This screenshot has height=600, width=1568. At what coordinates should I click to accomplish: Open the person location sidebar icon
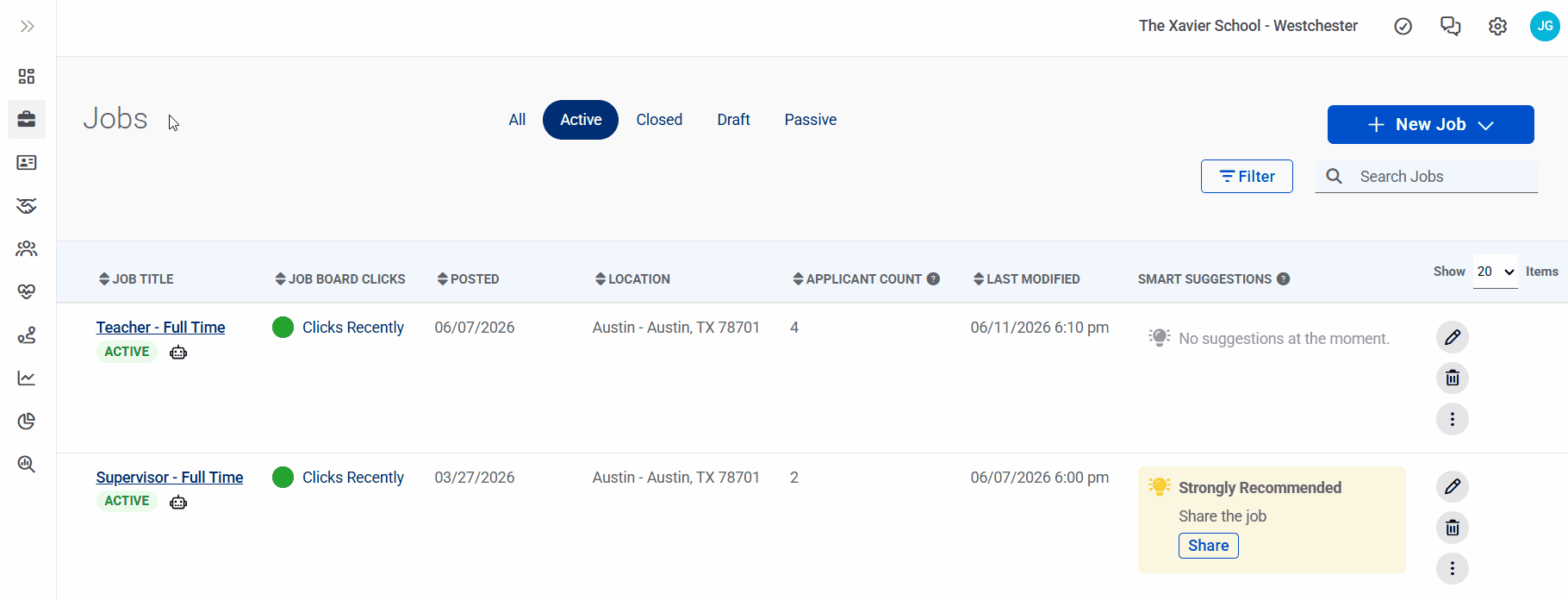pos(27,334)
